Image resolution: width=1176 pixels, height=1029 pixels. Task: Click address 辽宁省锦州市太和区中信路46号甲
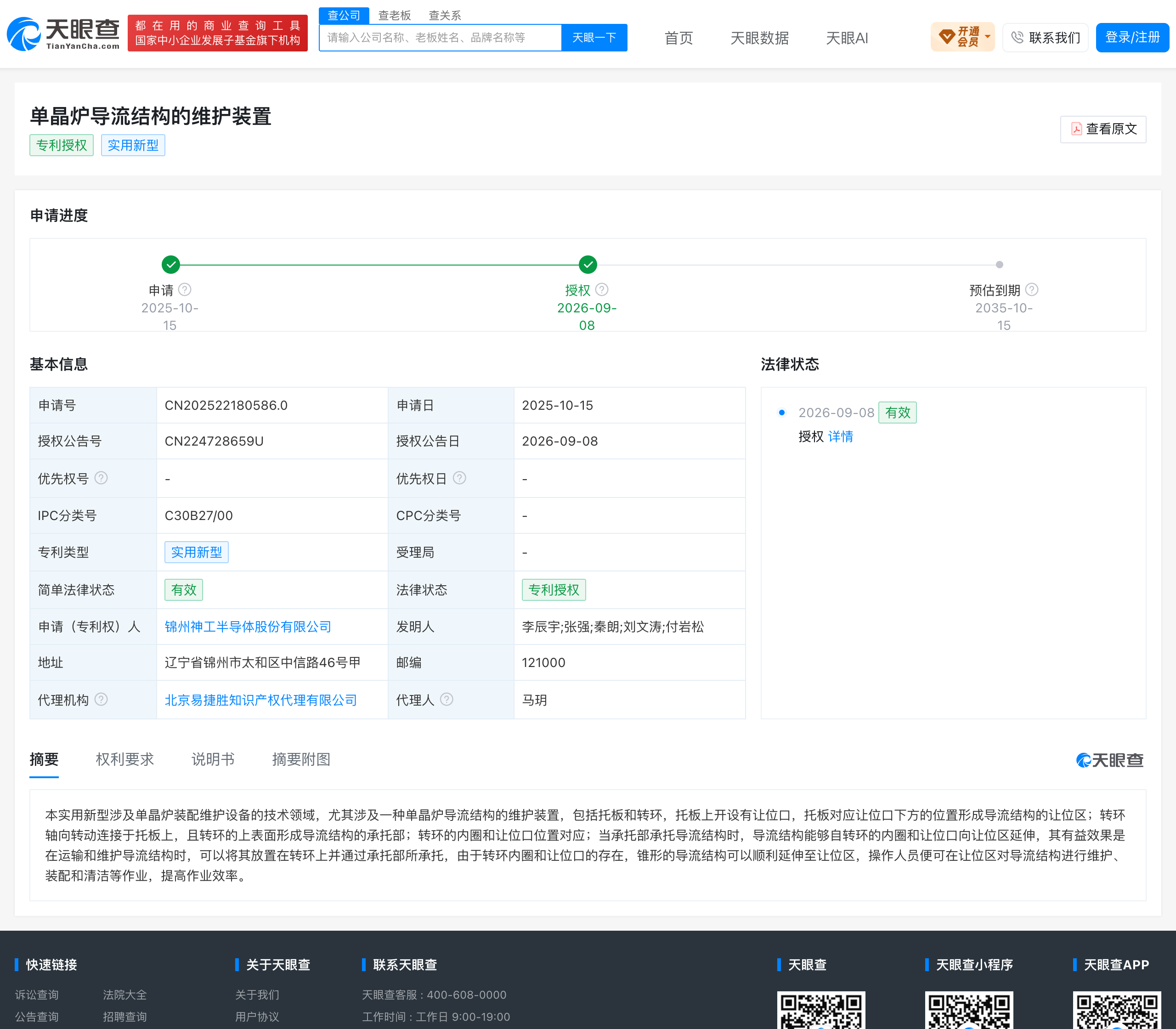tap(262, 662)
